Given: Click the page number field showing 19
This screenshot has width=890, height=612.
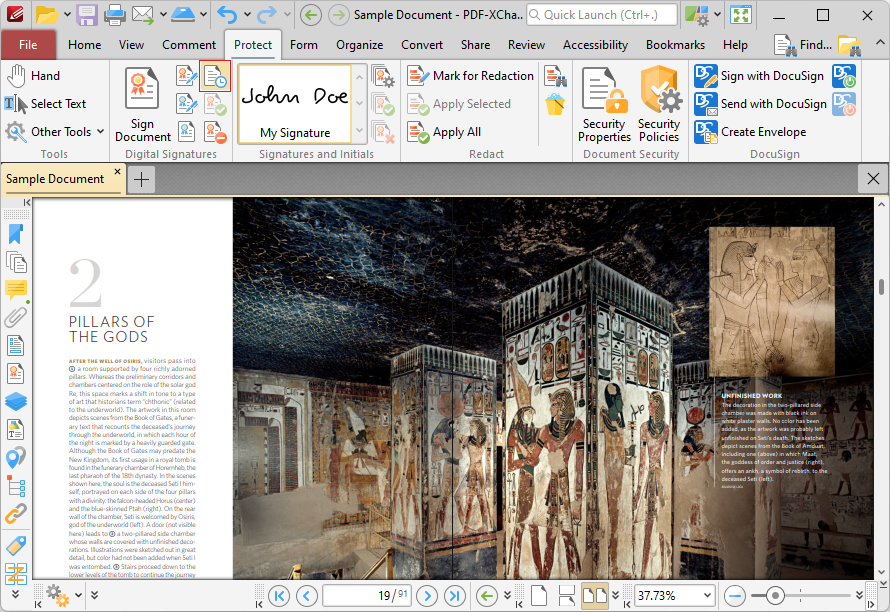Looking at the screenshot, I should [367, 596].
